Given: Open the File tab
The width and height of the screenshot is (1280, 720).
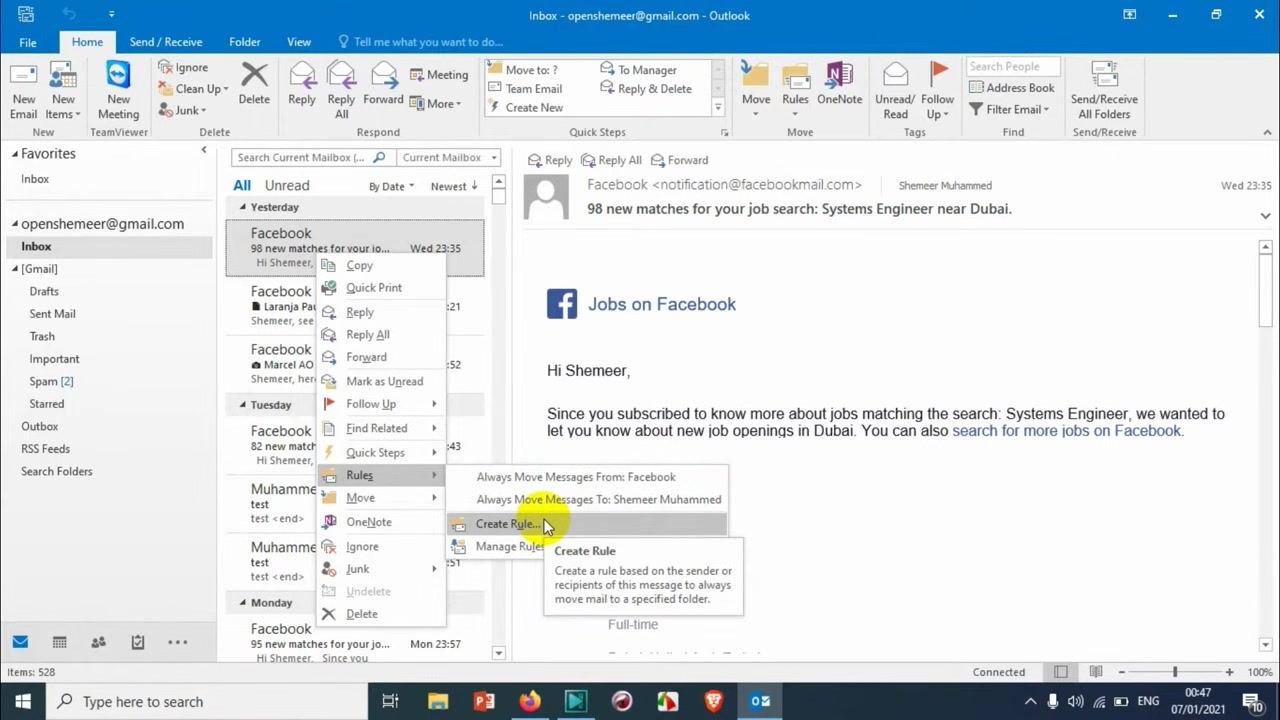Looking at the screenshot, I should click(28, 42).
